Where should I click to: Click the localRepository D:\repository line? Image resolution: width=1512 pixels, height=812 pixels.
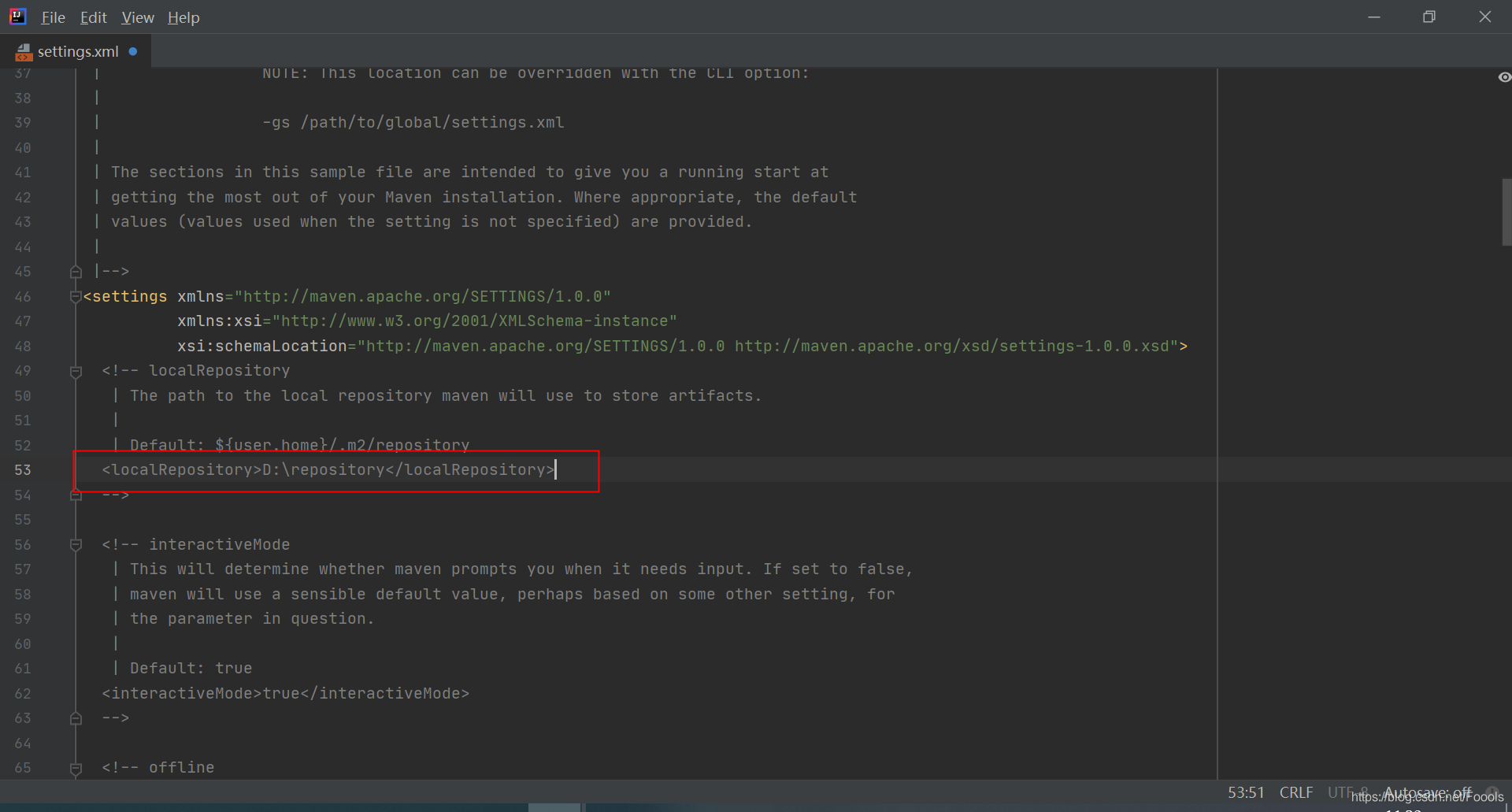(328, 470)
